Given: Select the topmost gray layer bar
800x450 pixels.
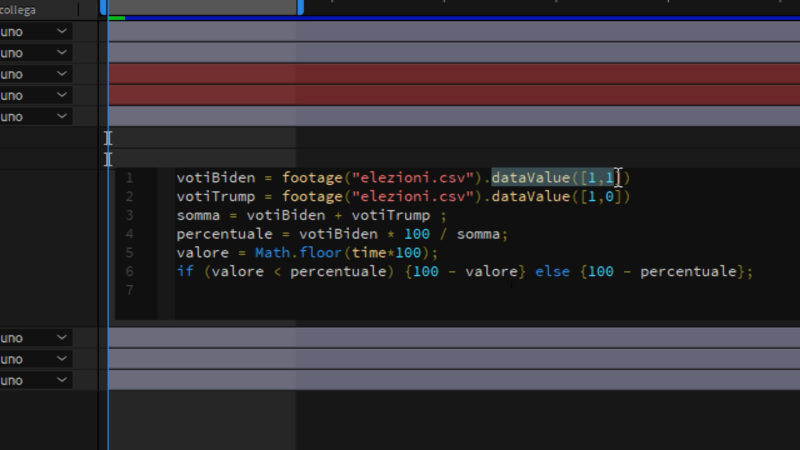Looking at the screenshot, I should pos(450,32).
